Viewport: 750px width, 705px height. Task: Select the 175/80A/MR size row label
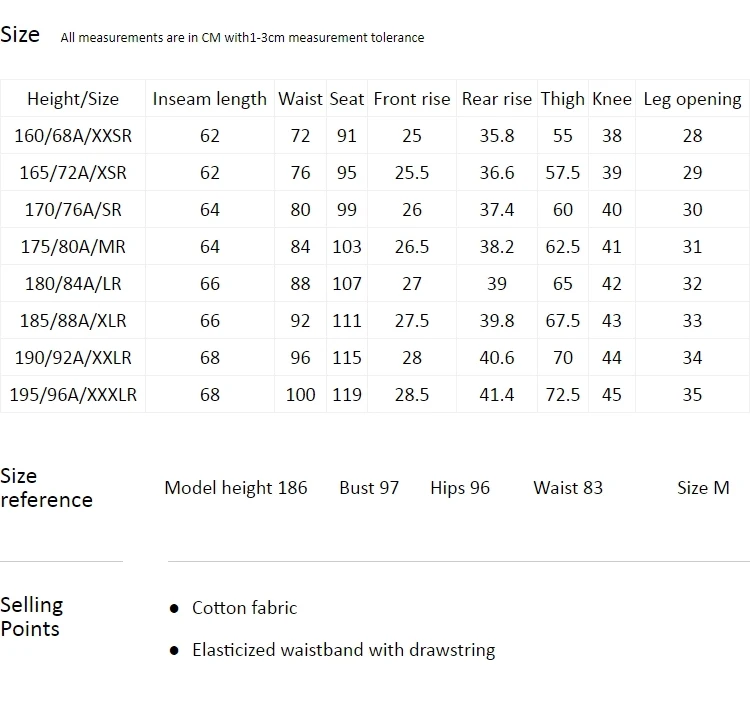coord(73,247)
